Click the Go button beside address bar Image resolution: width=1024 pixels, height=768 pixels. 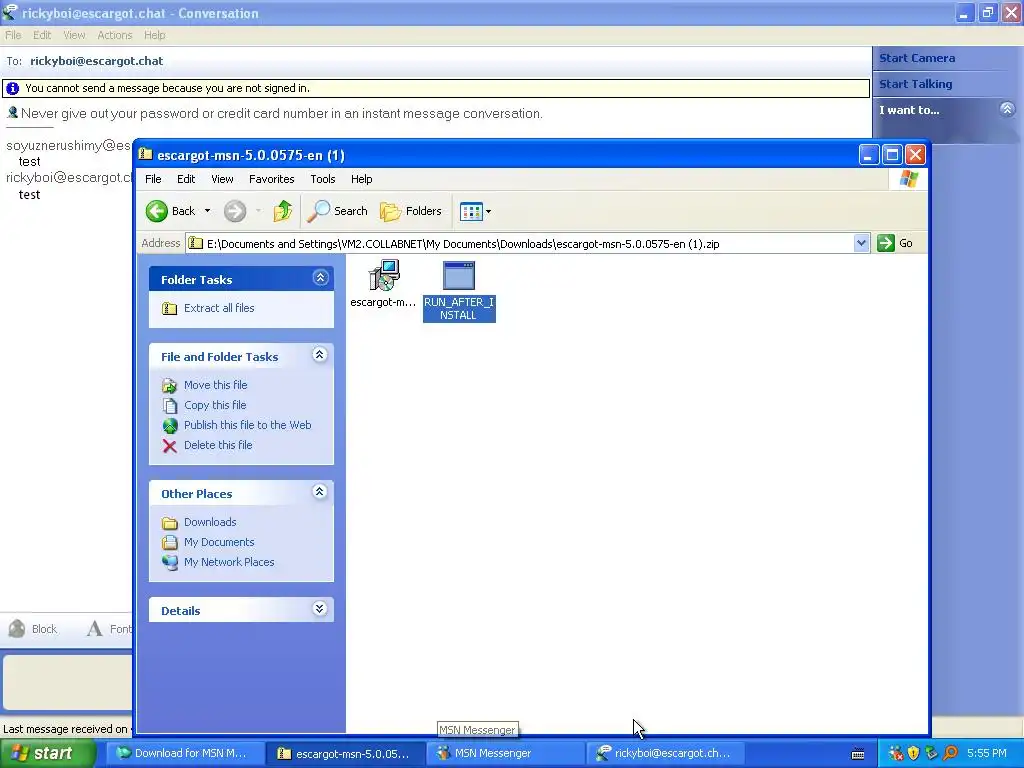895,243
